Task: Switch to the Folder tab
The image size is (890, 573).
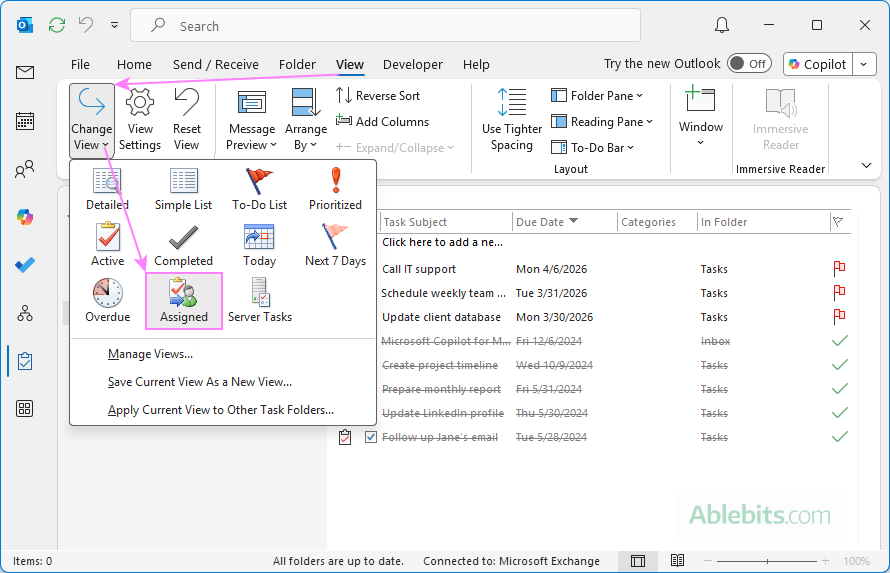Action: [x=297, y=64]
